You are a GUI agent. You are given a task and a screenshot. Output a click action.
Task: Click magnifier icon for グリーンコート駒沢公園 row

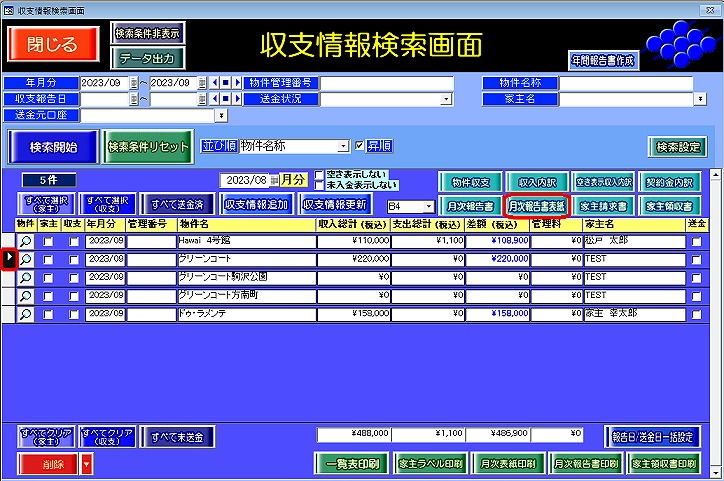(26, 277)
